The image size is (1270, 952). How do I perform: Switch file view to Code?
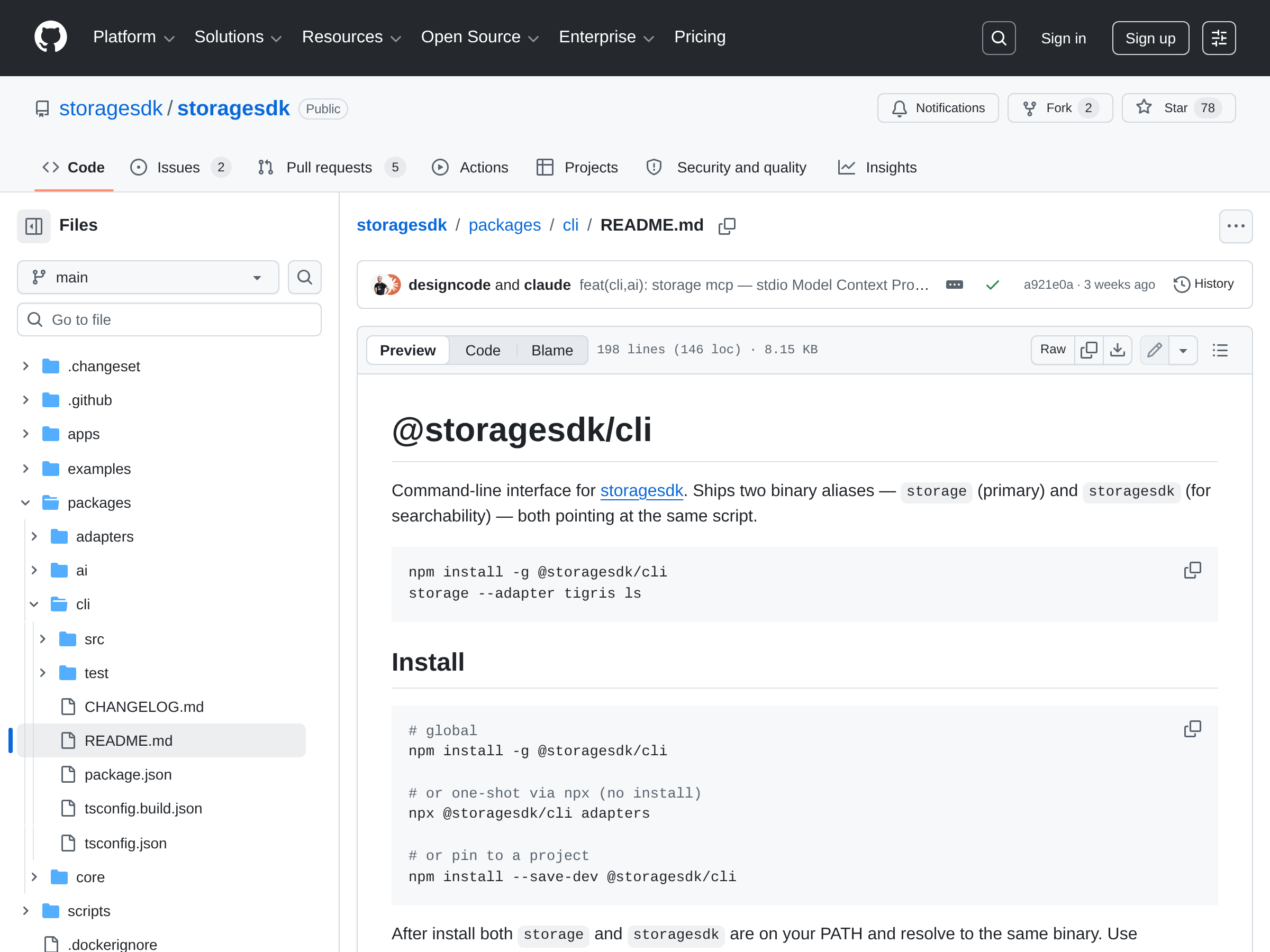482,350
